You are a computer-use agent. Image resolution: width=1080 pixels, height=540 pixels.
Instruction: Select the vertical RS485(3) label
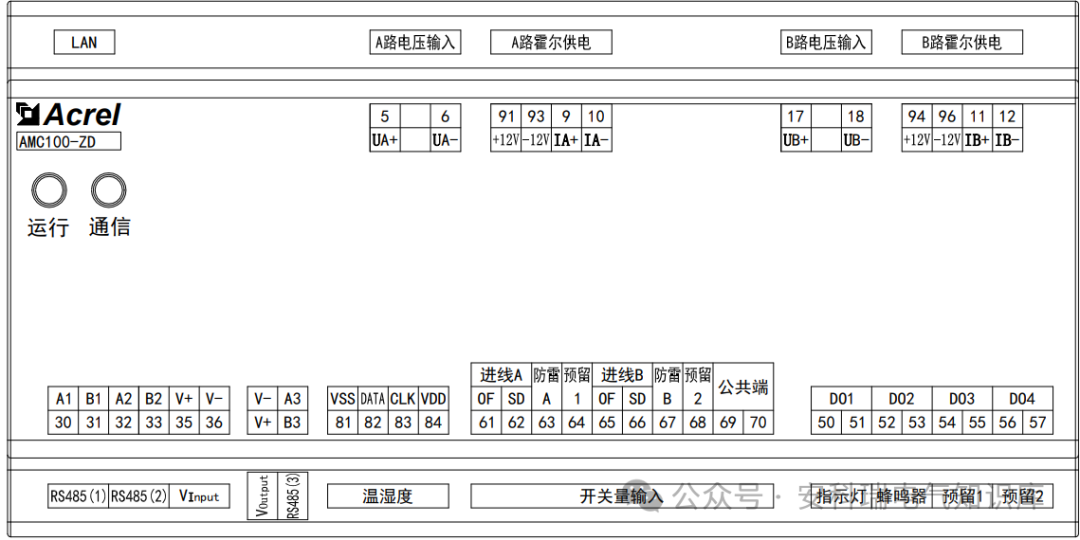point(292,496)
